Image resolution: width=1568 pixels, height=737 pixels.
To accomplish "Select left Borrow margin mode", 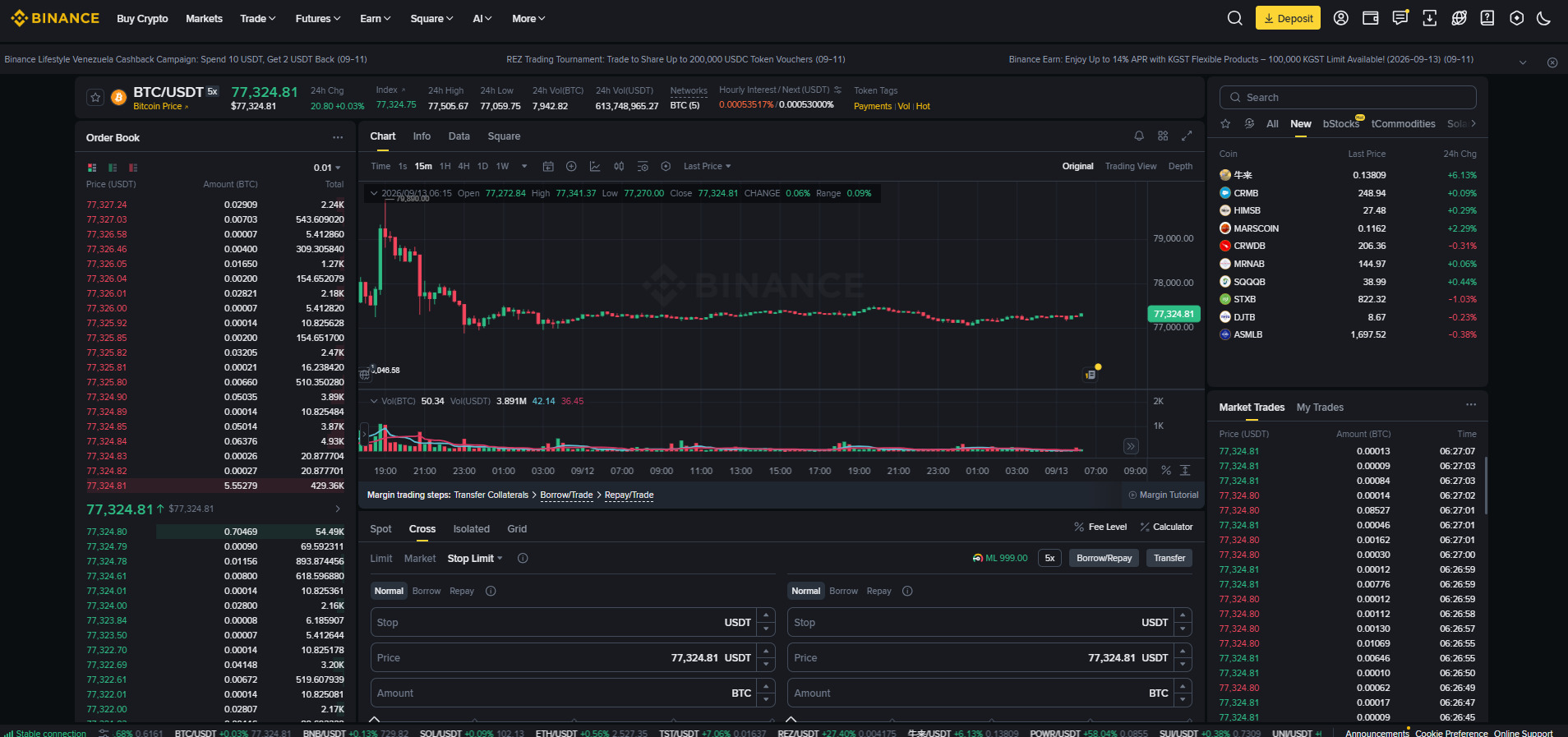I will pyautogui.click(x=427, y=591).
